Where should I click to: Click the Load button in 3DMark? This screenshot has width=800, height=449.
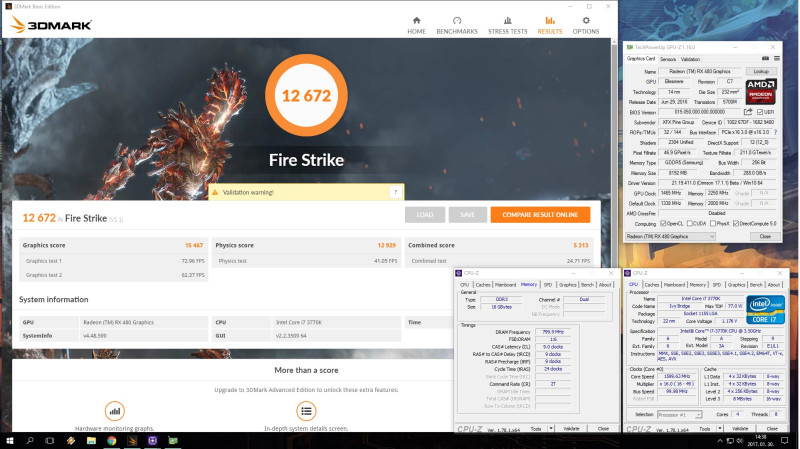424,215
